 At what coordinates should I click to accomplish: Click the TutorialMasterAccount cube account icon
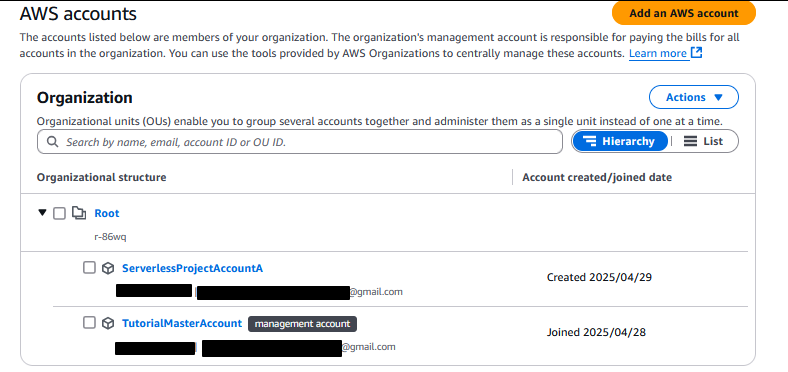pos(108,323)
